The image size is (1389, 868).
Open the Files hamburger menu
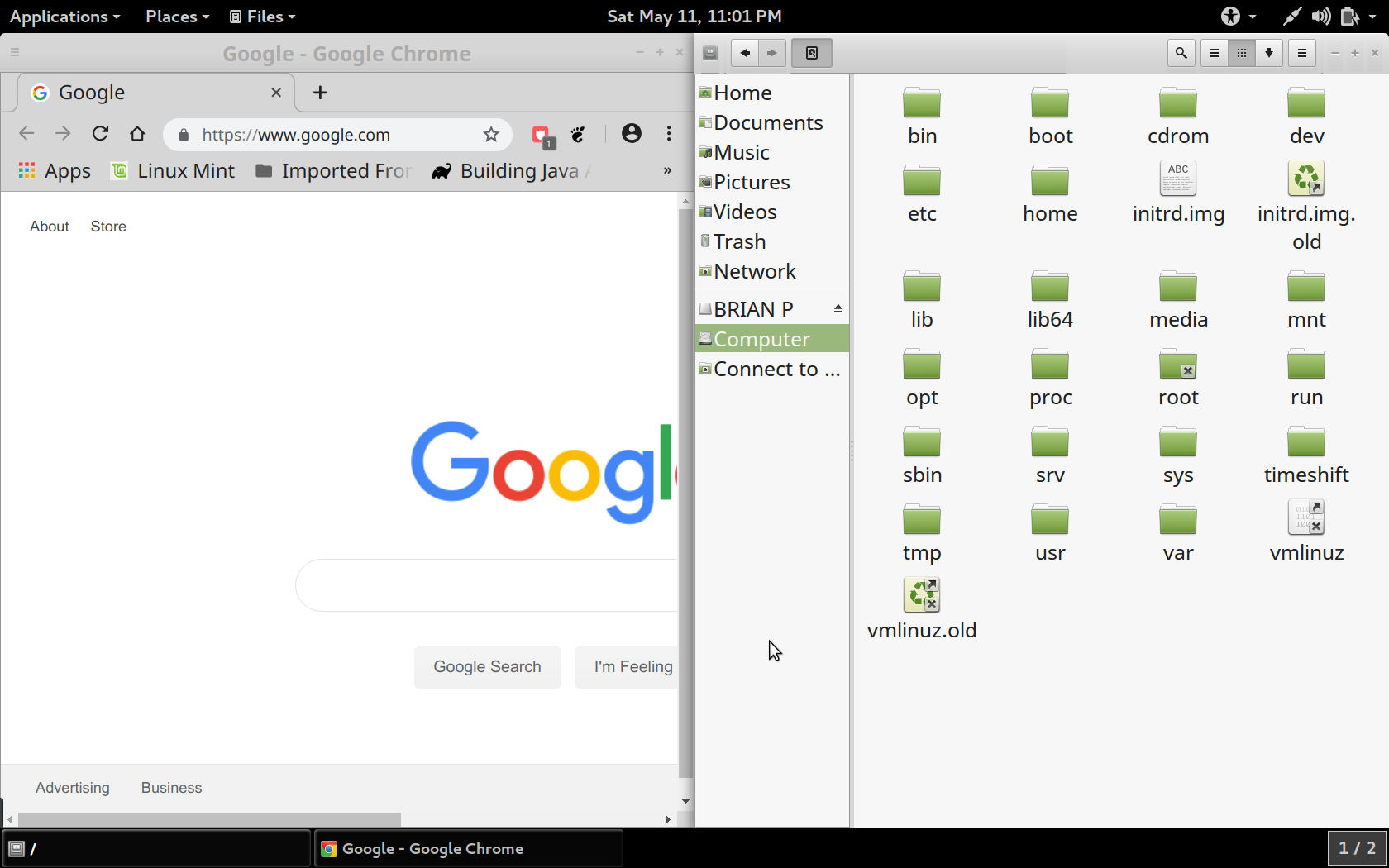click(1302, 53)
